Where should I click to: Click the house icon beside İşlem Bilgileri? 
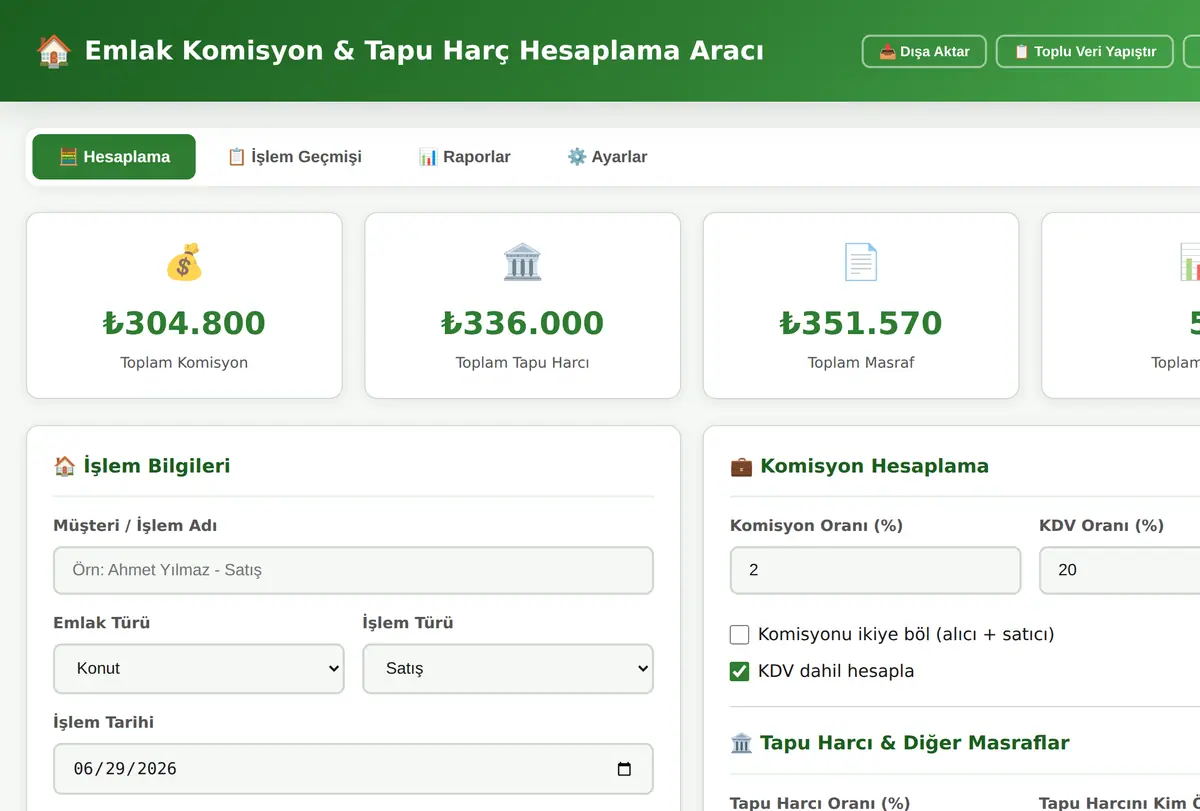(65, 466)
